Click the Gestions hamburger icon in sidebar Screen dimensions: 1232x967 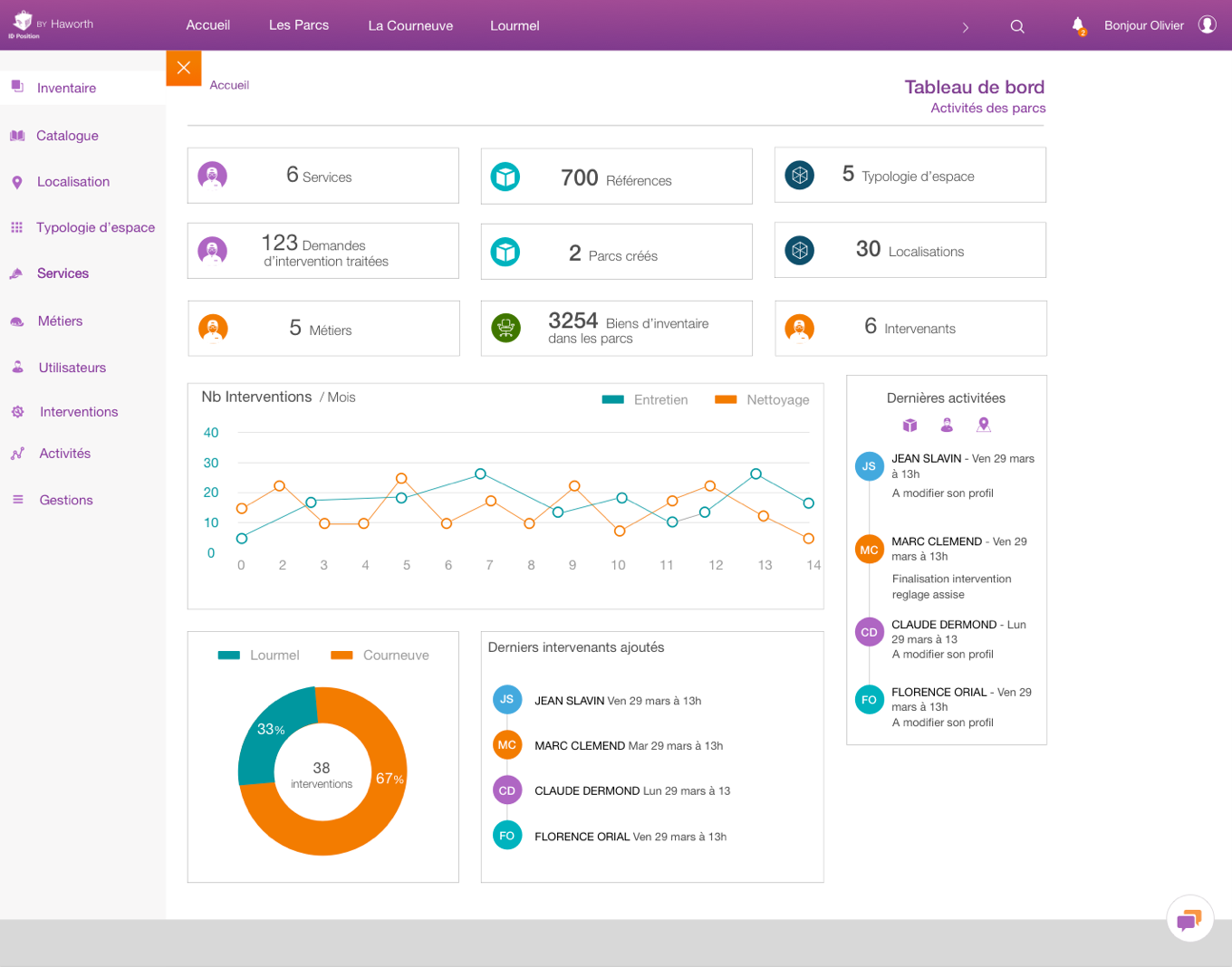17,500
